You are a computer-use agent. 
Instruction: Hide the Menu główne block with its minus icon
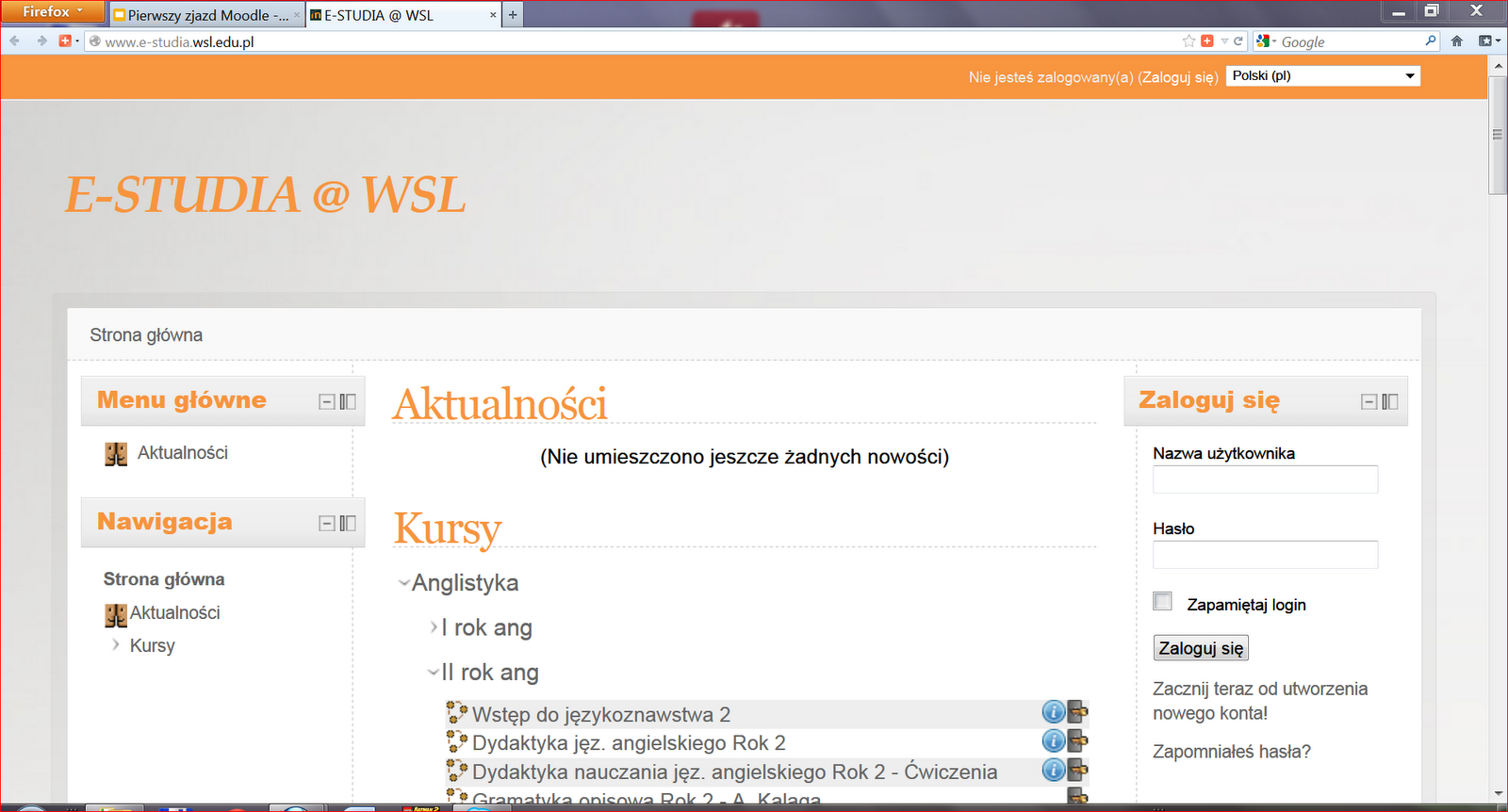(x=327, y=401)
